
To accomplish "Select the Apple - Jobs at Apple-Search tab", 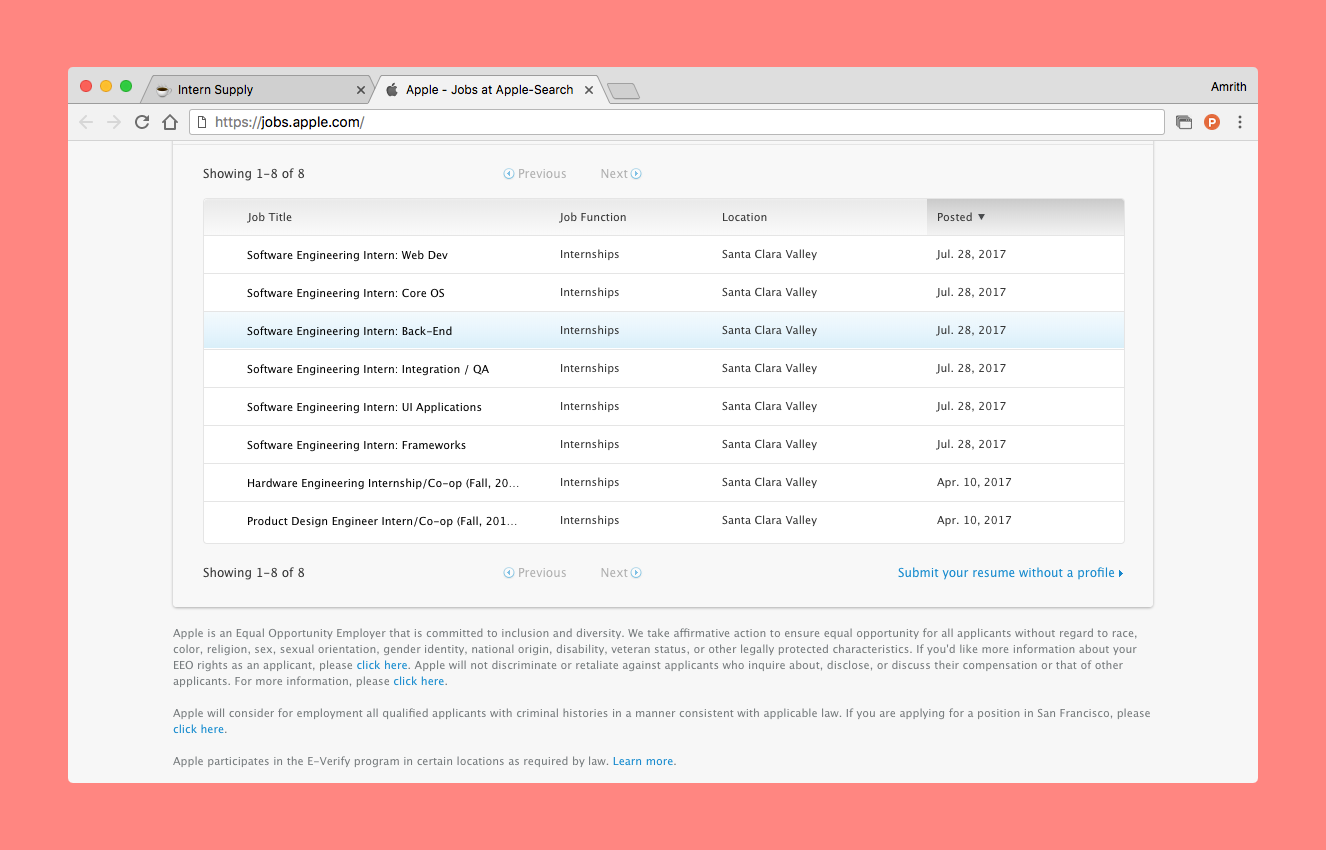I will click(x=489, y=89).
